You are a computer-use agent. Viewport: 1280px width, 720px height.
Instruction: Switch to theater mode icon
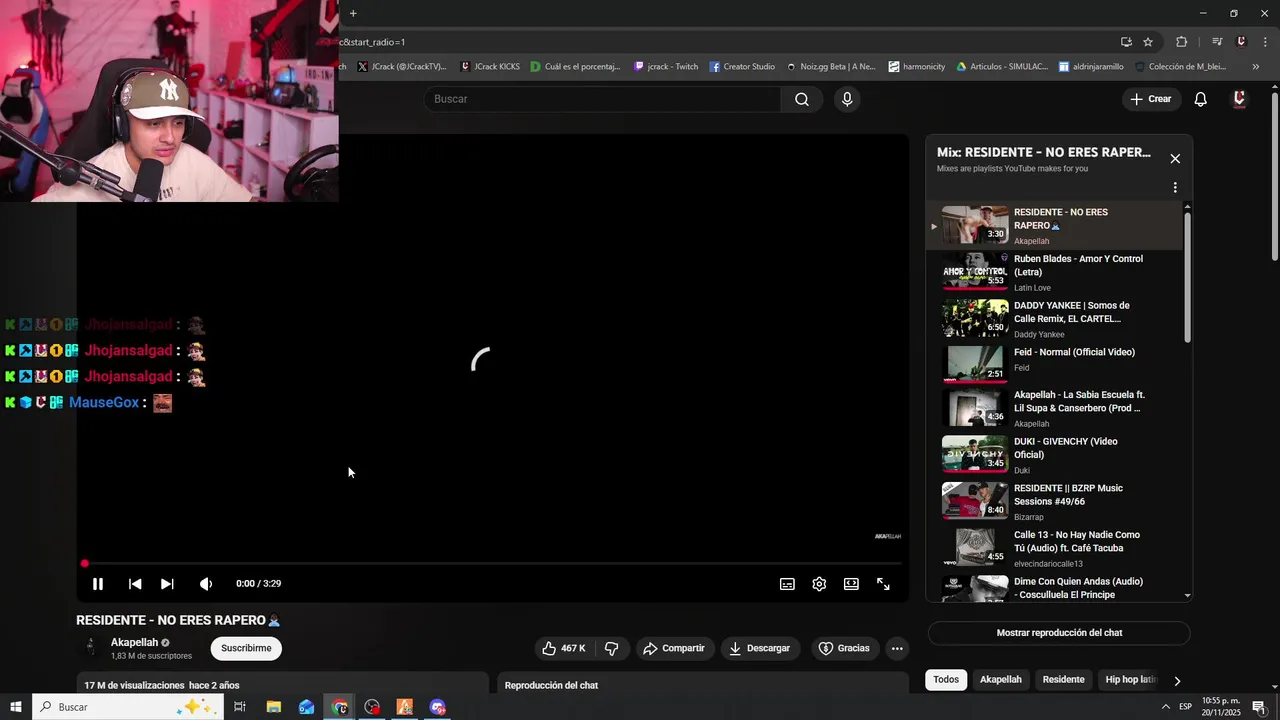tap(851, 584)
